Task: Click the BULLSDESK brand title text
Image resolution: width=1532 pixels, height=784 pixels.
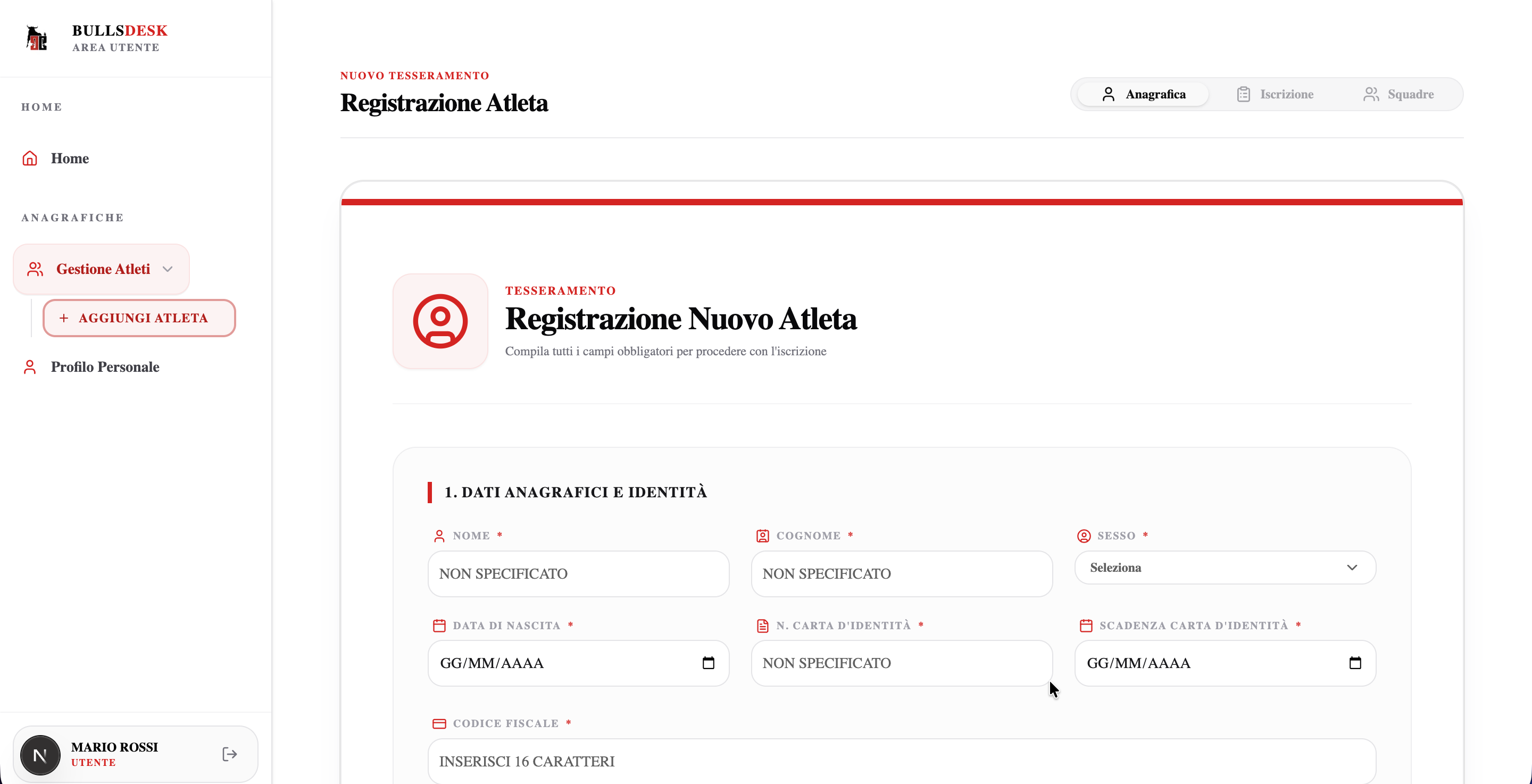Action: click(x=120, y=30)
